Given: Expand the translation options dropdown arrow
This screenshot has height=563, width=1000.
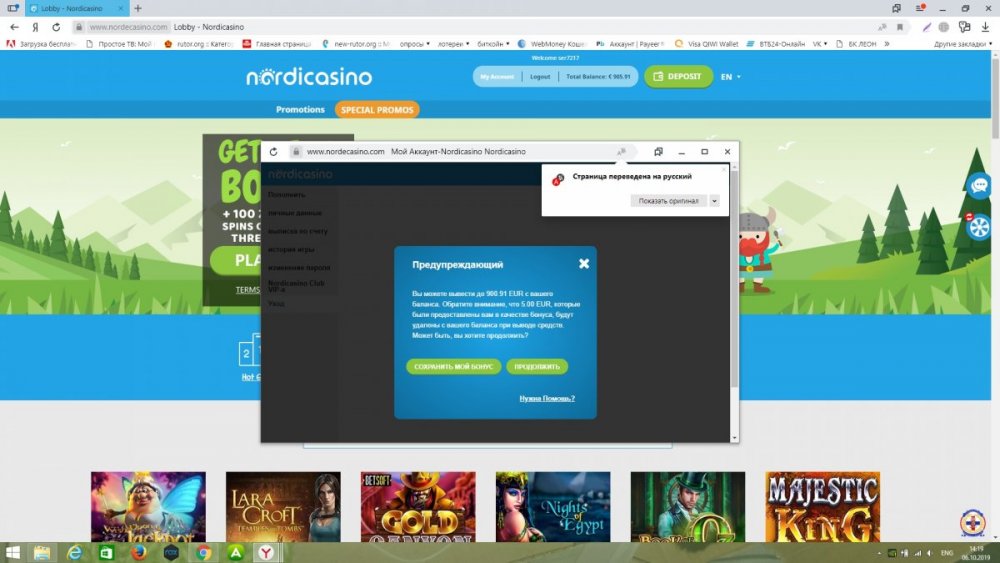Looking at the screenshot, I should pyautogui.click(x=714, y=201).
